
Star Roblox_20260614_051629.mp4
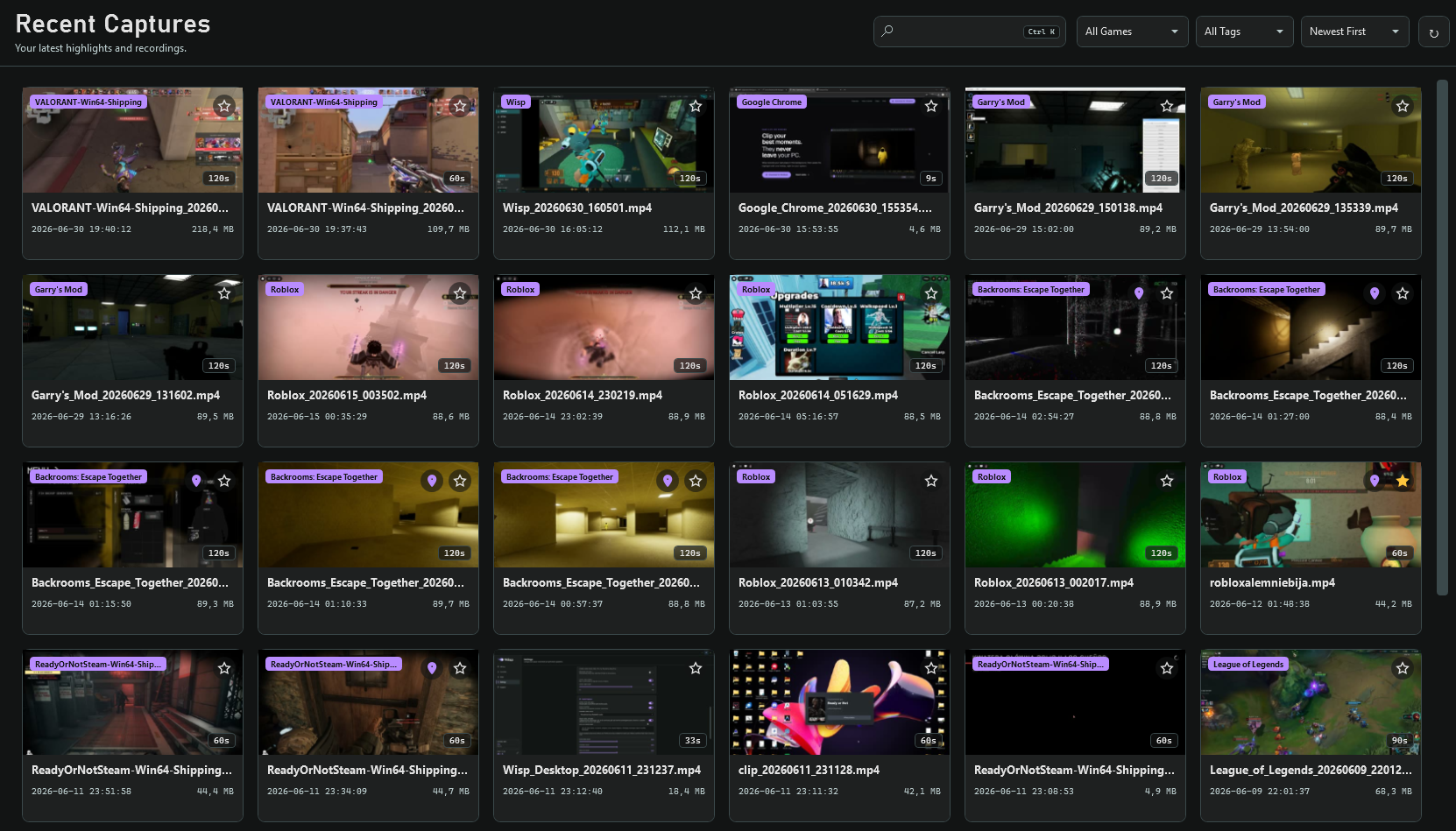tap(931, 293)
